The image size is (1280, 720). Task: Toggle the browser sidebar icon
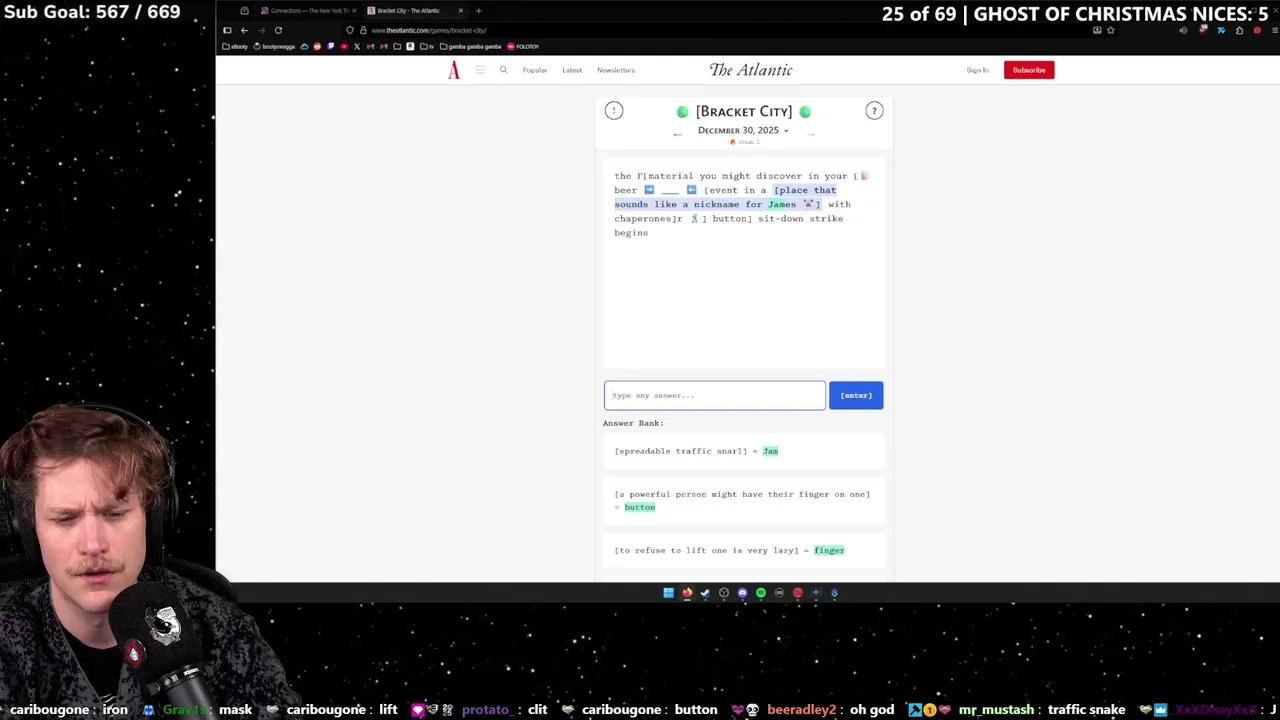click(x=227, y=30)
